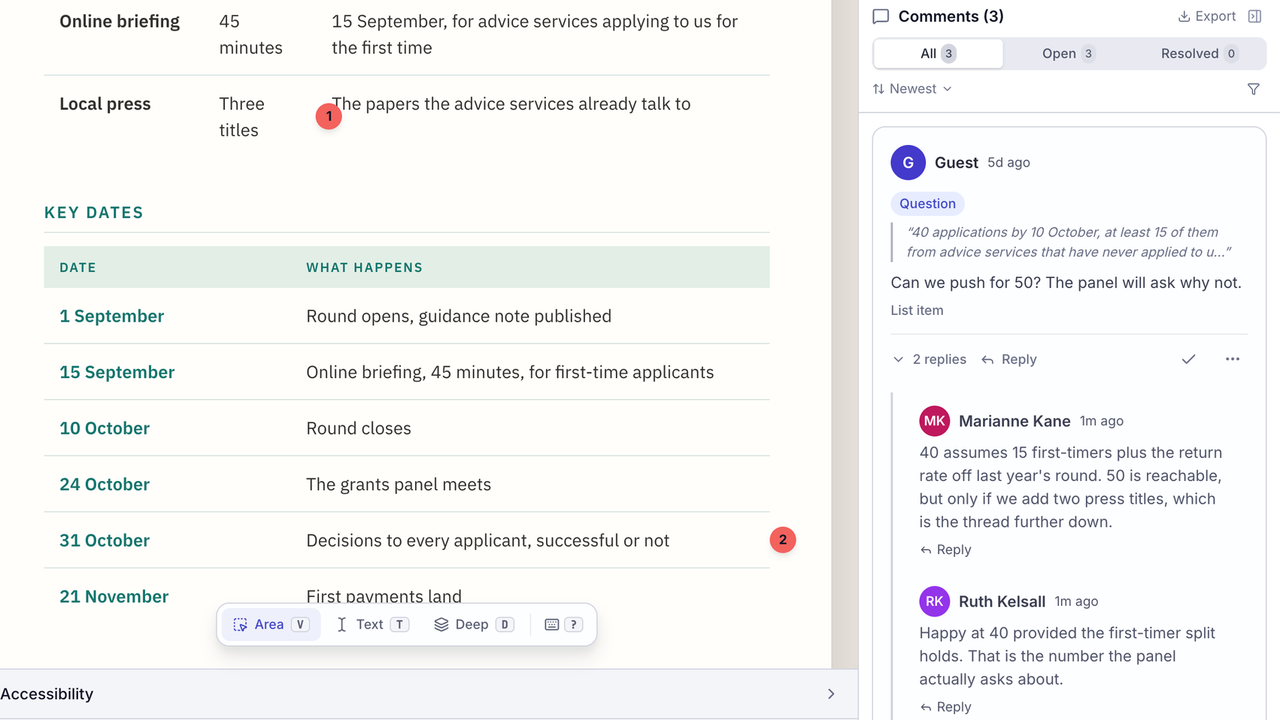This screenshot has height=720, width=1280.
Task: Click the quoted "40 applications by 10 October" excerpt
Action: click(1068, 242)
